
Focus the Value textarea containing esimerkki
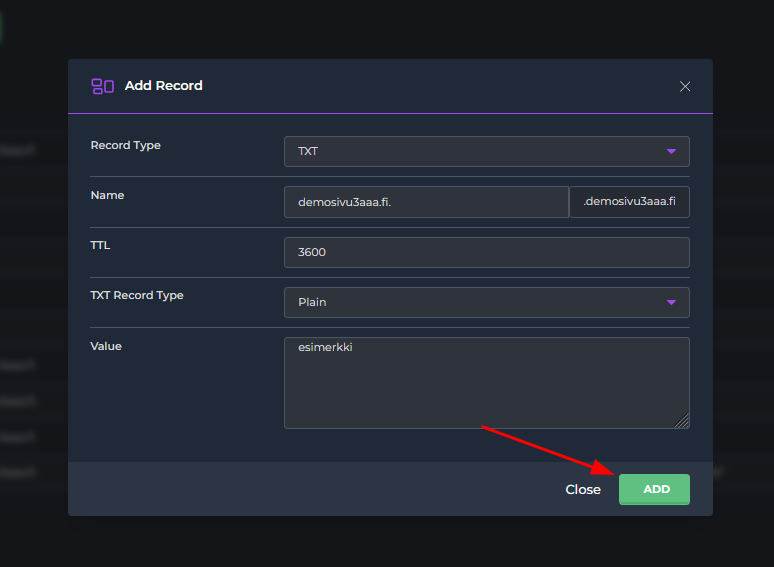tap(486, 382)
